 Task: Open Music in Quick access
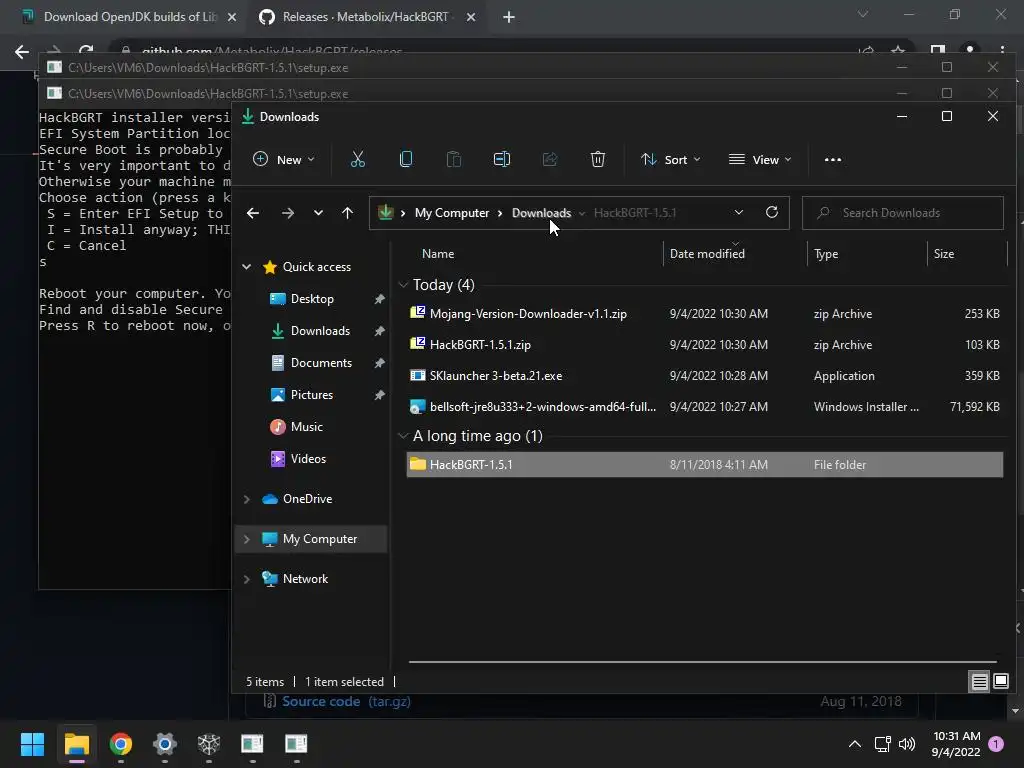306,426
